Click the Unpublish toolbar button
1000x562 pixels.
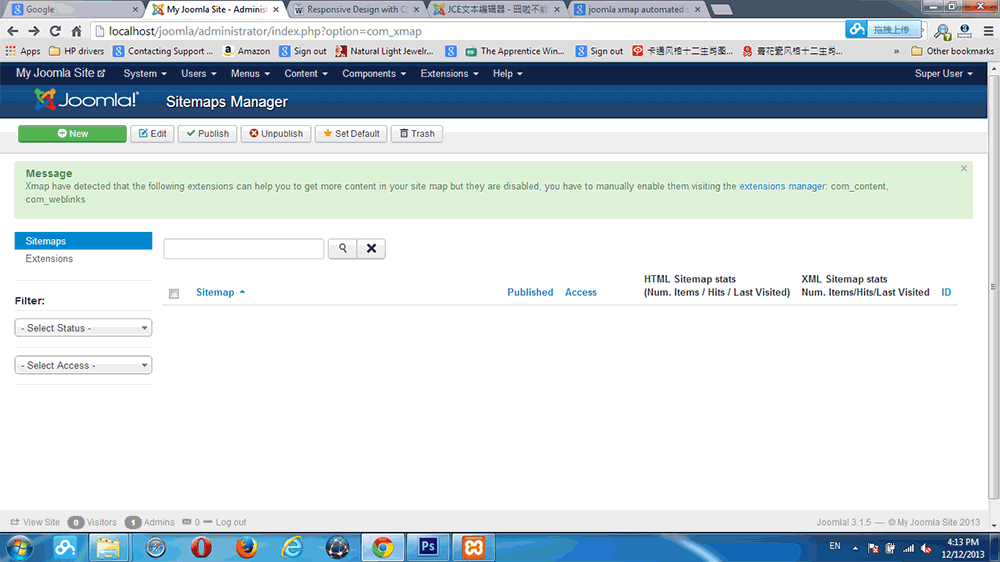(276, 133)
